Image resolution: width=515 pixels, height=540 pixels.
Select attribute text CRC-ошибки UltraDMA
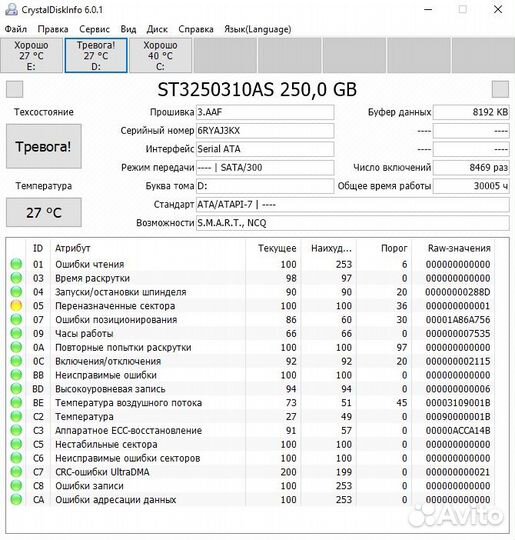pyautogui.click(x=102, y=472)
